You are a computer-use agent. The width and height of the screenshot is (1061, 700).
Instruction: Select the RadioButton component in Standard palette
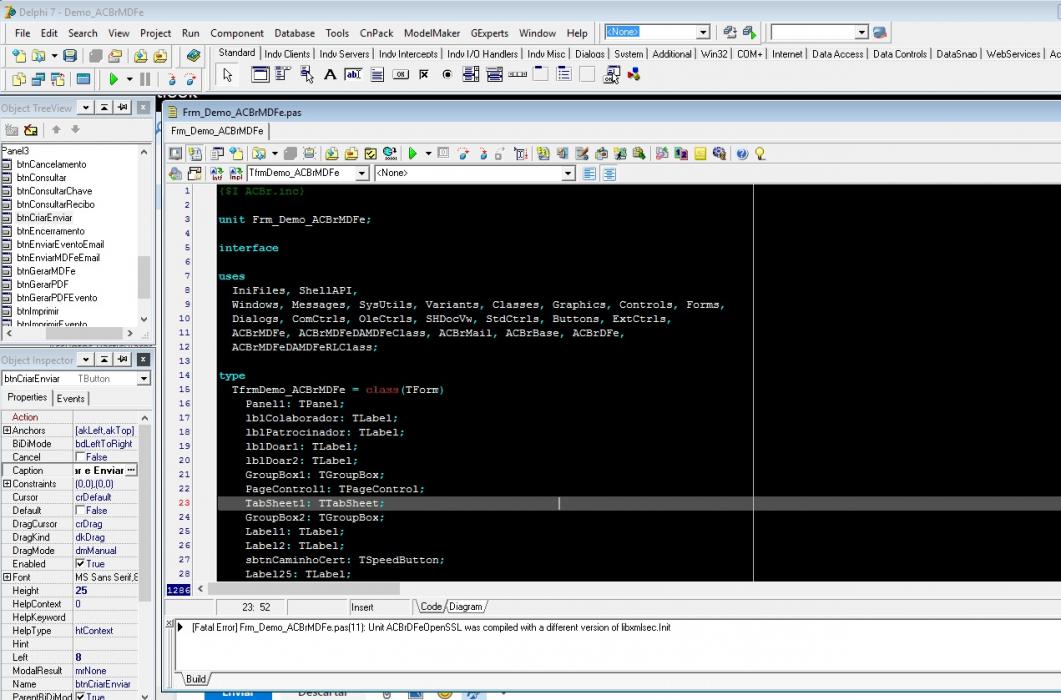coord(447,74)
